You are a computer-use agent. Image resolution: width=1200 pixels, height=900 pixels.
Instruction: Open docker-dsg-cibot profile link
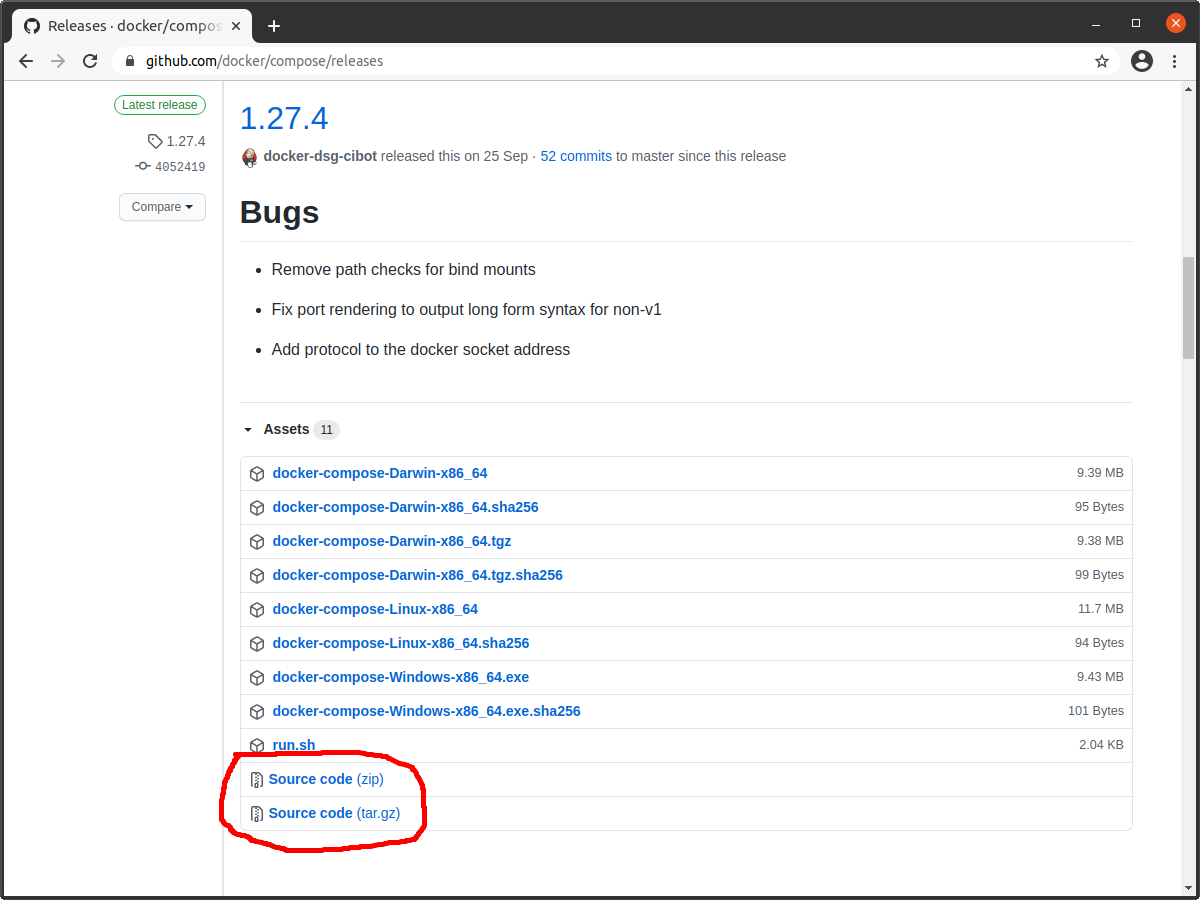click(320, 156)
